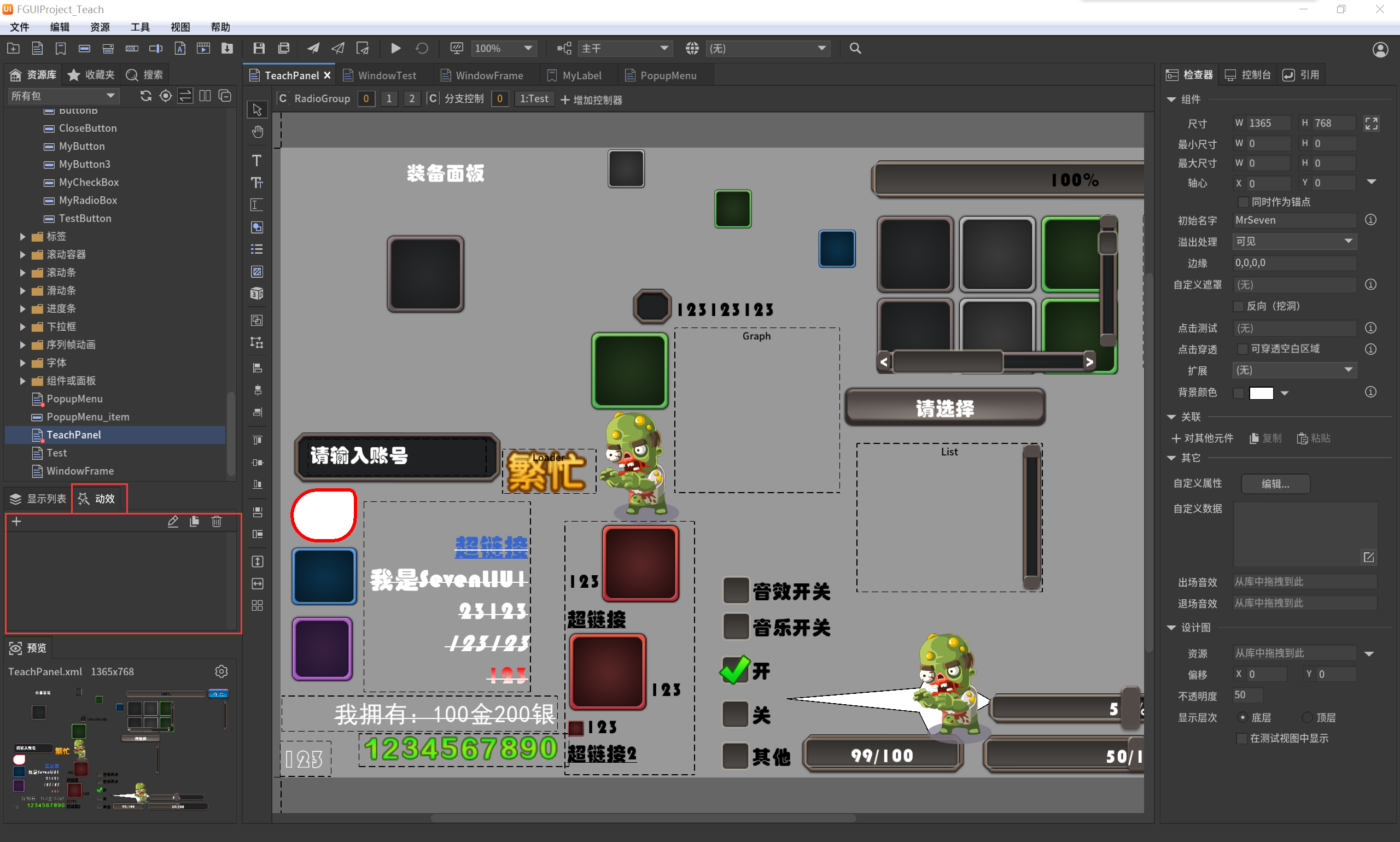1400x842 pixels.
Task: Check the 音效开关 checkbox on canvas
Action: 736,590
